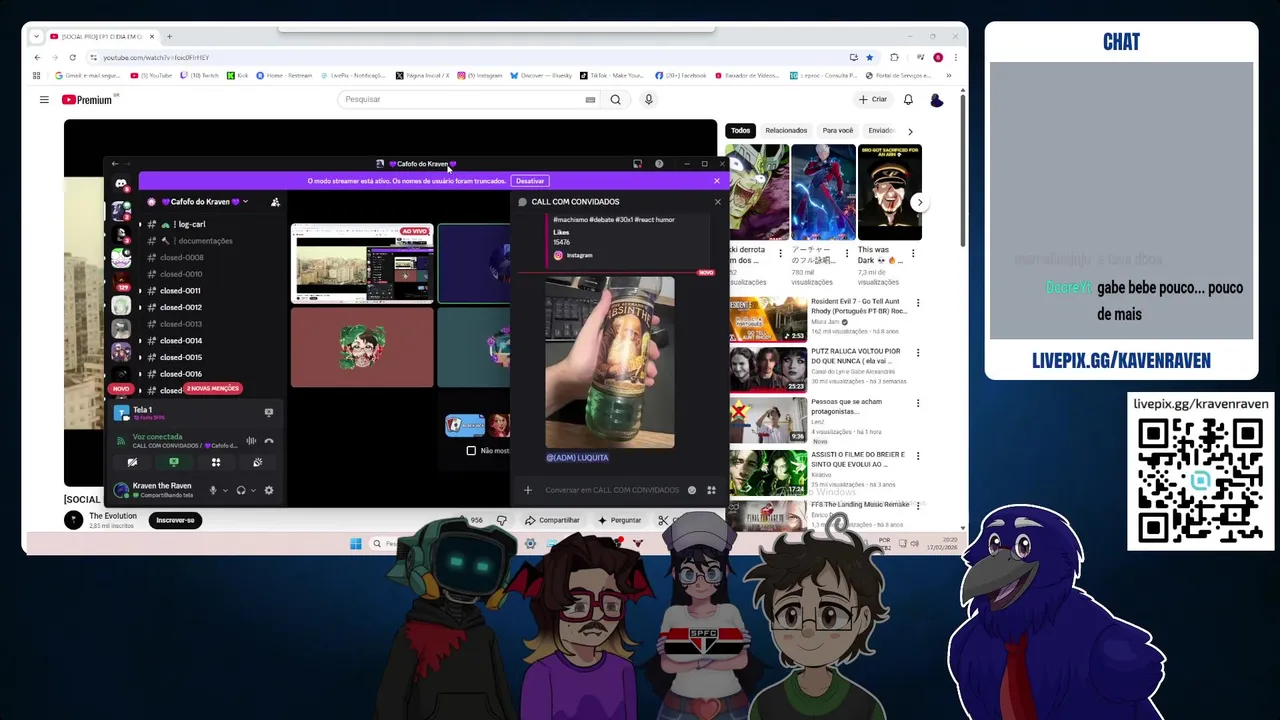Open Windows Start button on taskbar
The image size is (1280, 720).
click(x=355, y=544)
